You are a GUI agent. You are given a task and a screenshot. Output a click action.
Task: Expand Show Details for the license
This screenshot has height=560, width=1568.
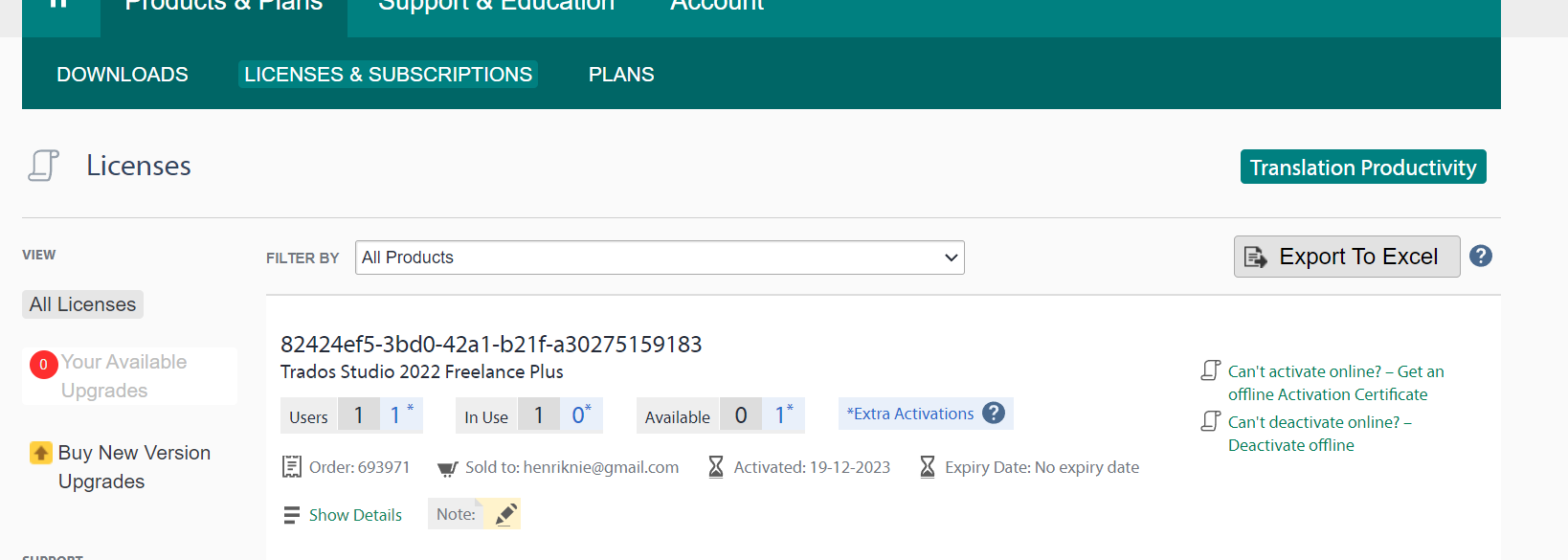click(x=355, y=515)
